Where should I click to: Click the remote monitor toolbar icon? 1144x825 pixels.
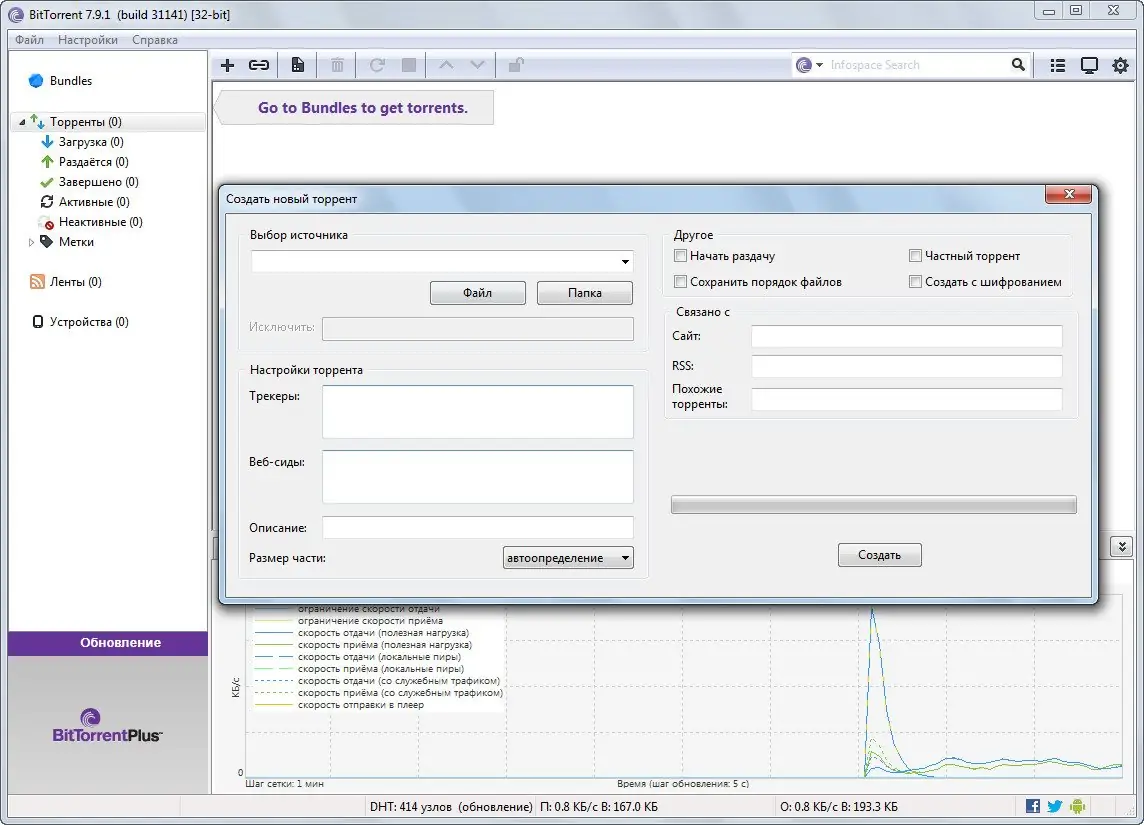(1089, 66)
